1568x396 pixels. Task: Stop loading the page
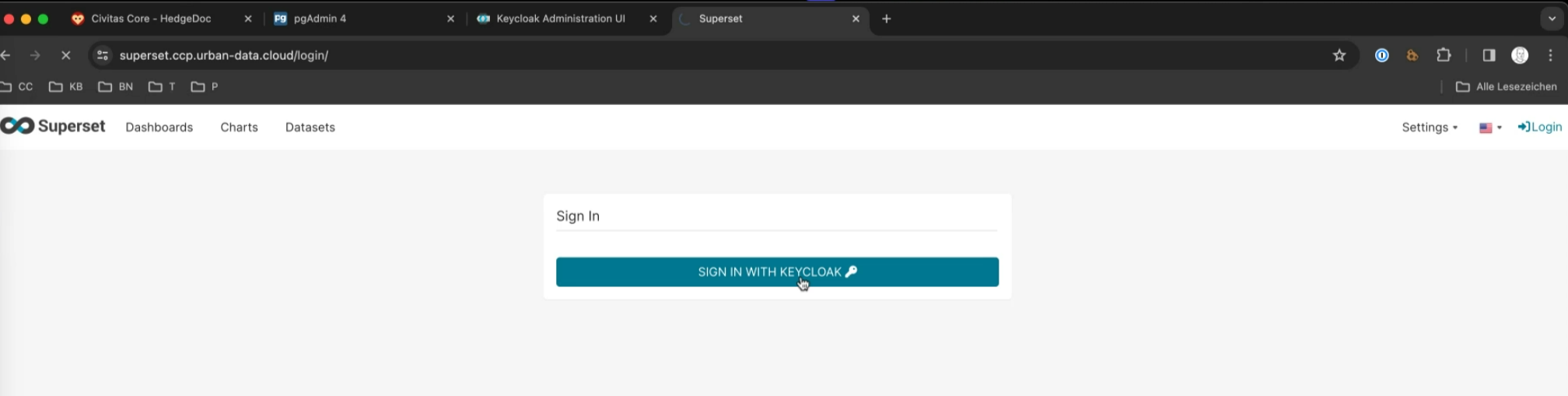65,55
